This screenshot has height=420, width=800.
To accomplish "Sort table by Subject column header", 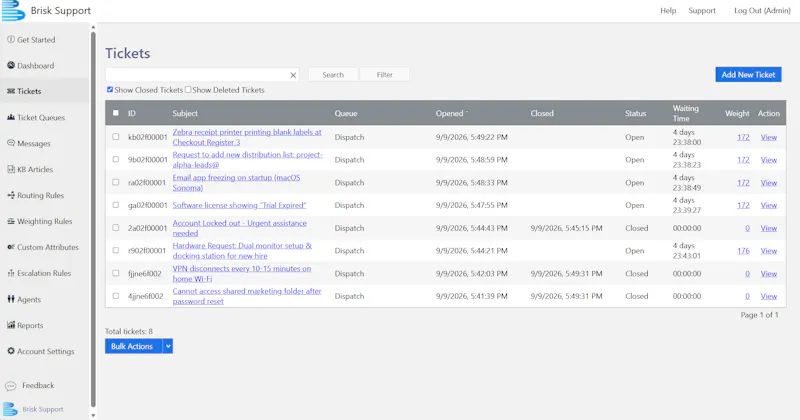I will point(185,113).
